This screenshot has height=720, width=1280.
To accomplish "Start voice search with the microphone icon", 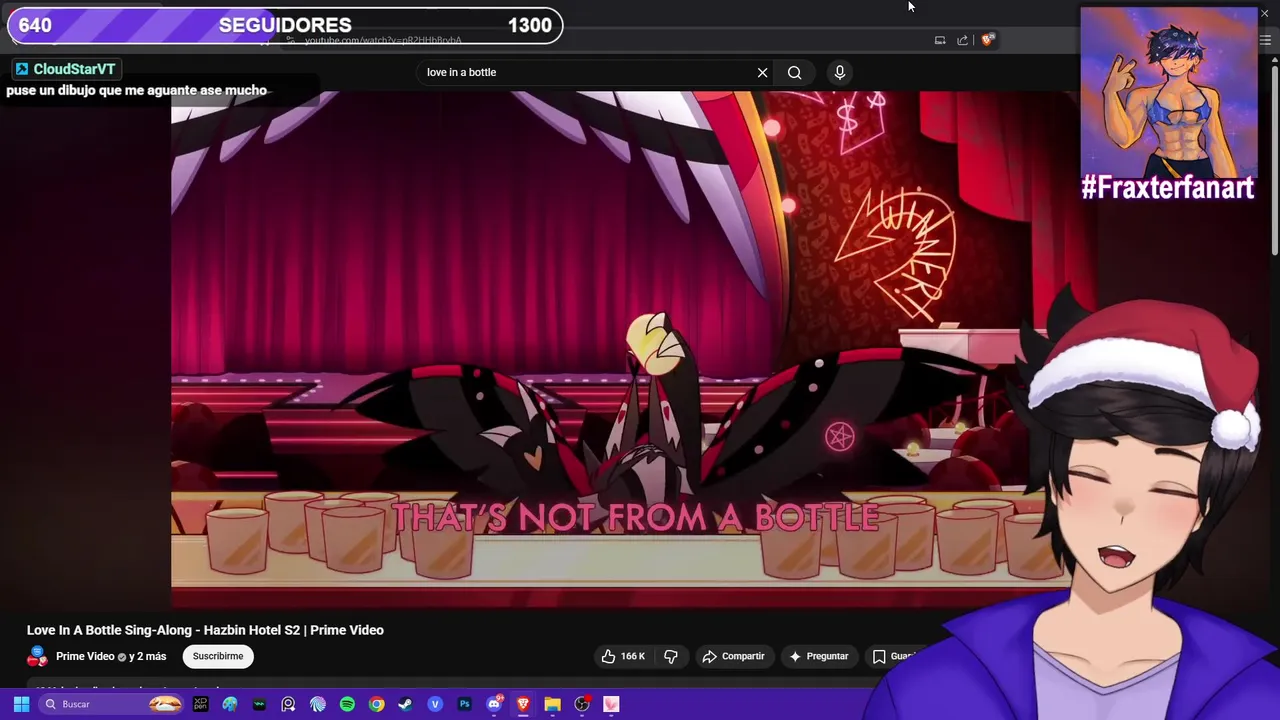I will (x=840, y=72).
